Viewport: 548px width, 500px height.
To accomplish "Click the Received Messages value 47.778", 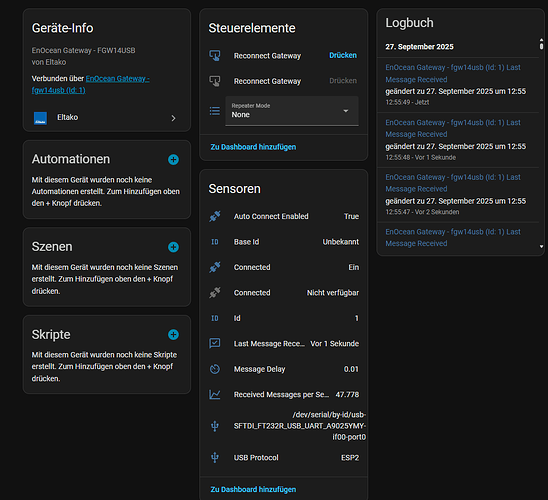I will tap(347, 394).
